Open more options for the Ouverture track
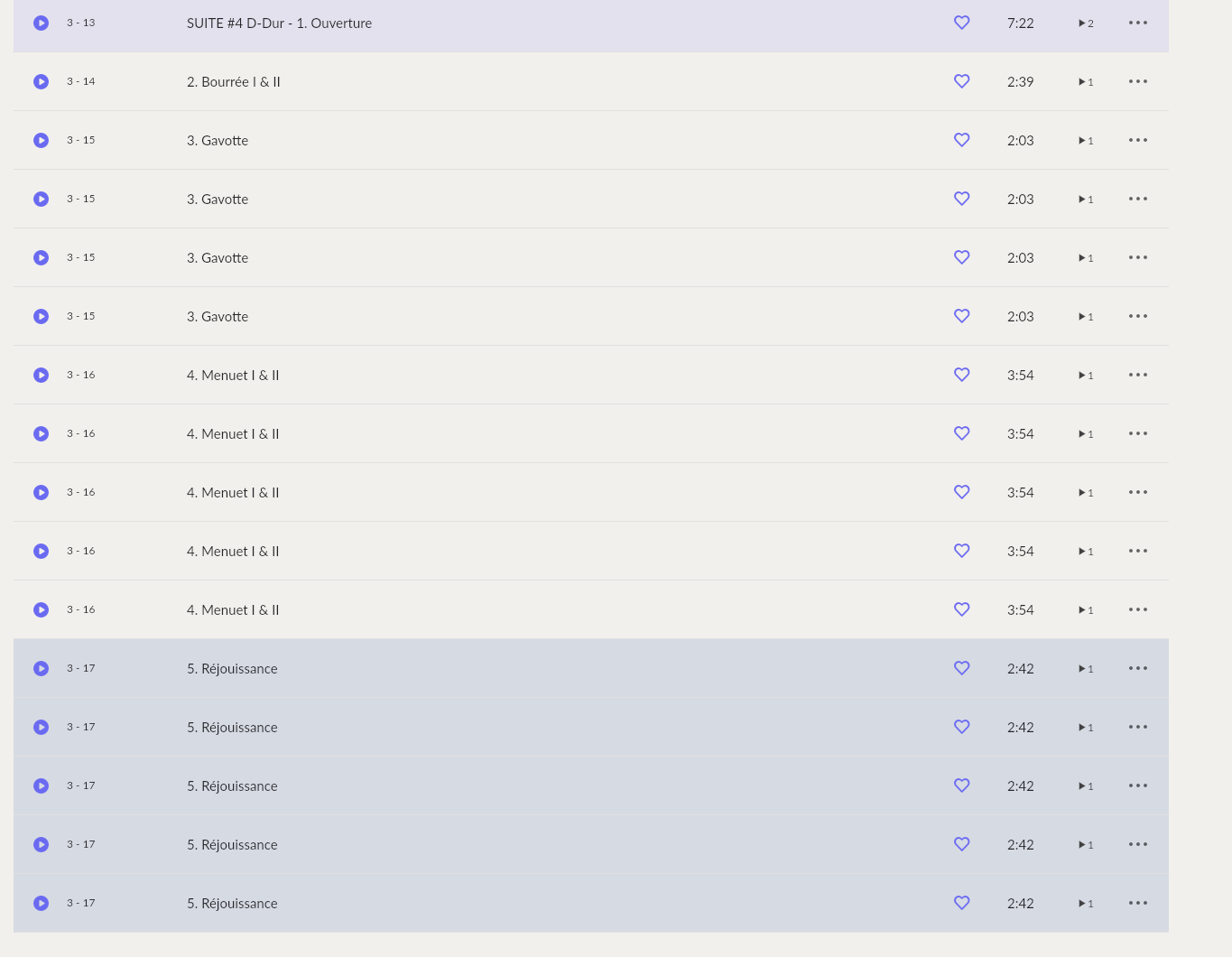Screen dimensions: 1232x957 (x=1138, y=23)
